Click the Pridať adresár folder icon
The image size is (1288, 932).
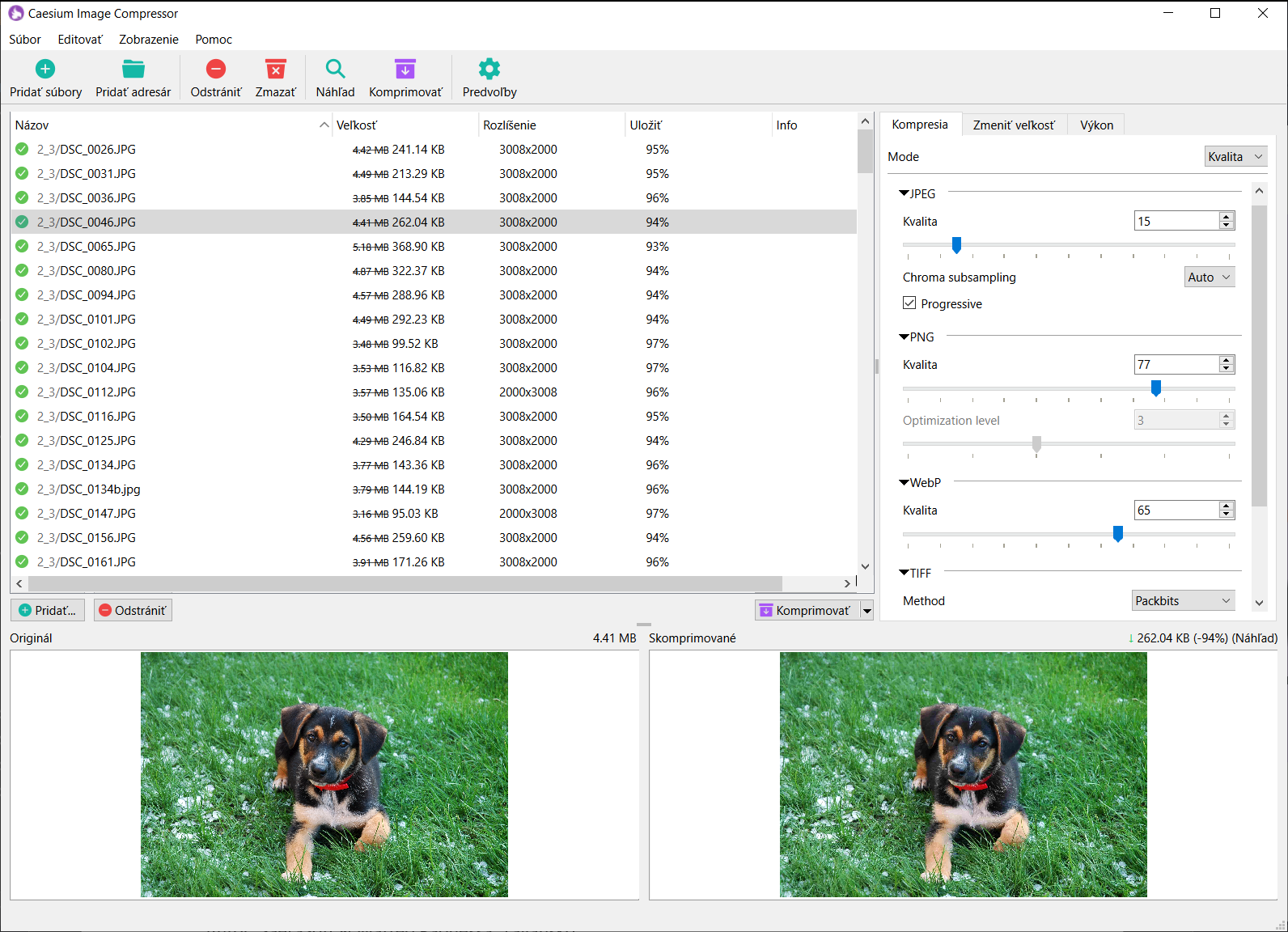(x=133, y=70)
